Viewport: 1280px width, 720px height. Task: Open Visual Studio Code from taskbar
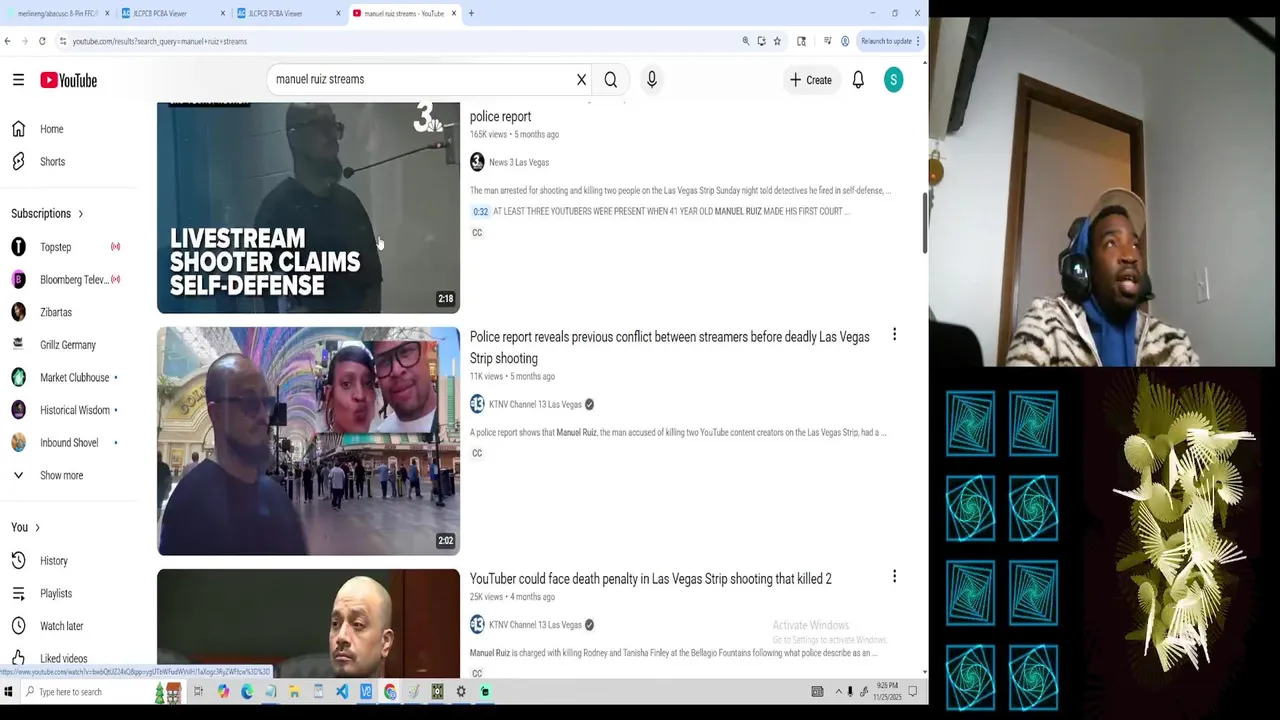pos(342,692)
